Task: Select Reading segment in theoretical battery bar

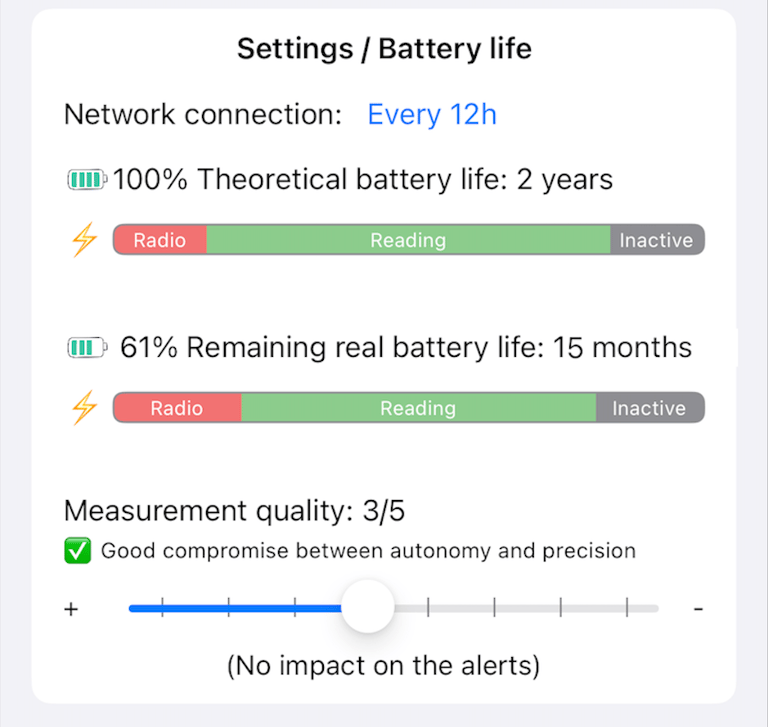Action: tap(408, 240)
